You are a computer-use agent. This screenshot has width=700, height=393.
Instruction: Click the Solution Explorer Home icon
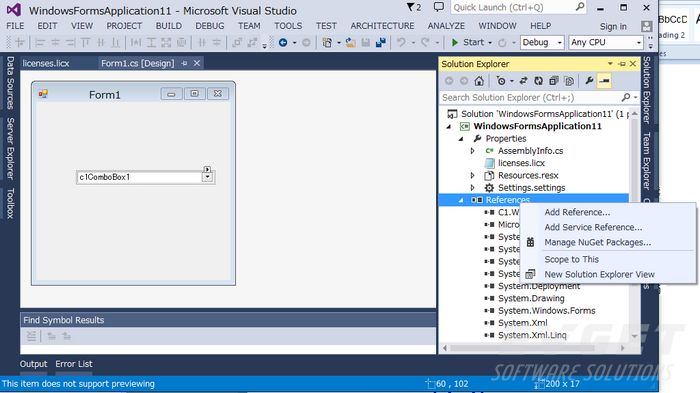479,81
